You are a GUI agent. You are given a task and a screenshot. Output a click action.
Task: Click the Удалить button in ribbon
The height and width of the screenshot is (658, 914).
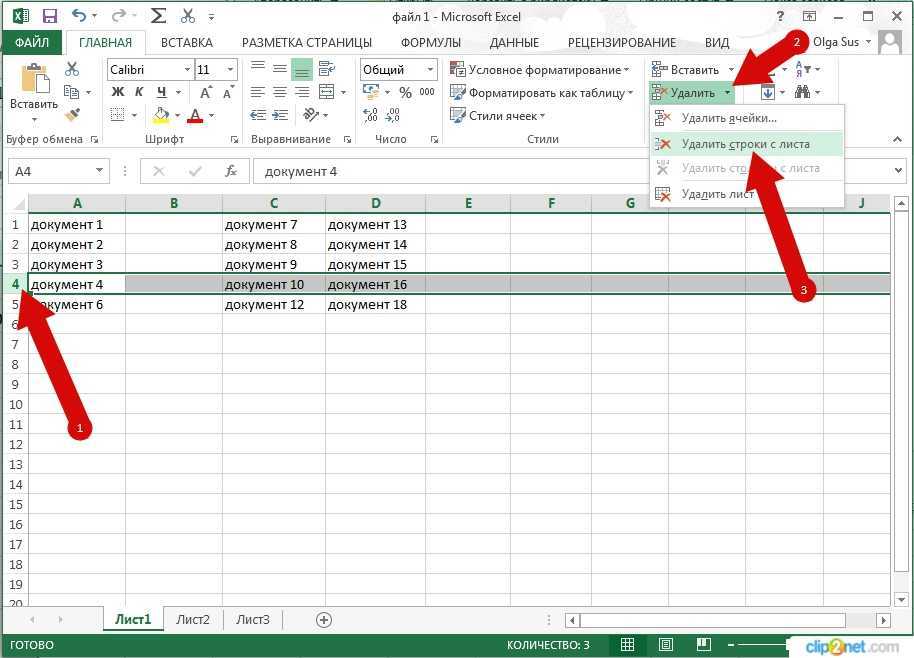(x=691, y=93)
